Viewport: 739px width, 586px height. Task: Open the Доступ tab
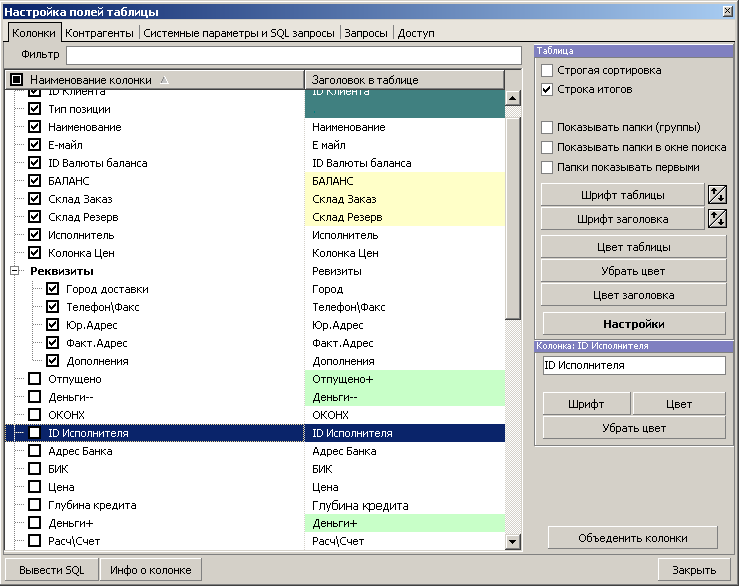[x=416, y=33]
